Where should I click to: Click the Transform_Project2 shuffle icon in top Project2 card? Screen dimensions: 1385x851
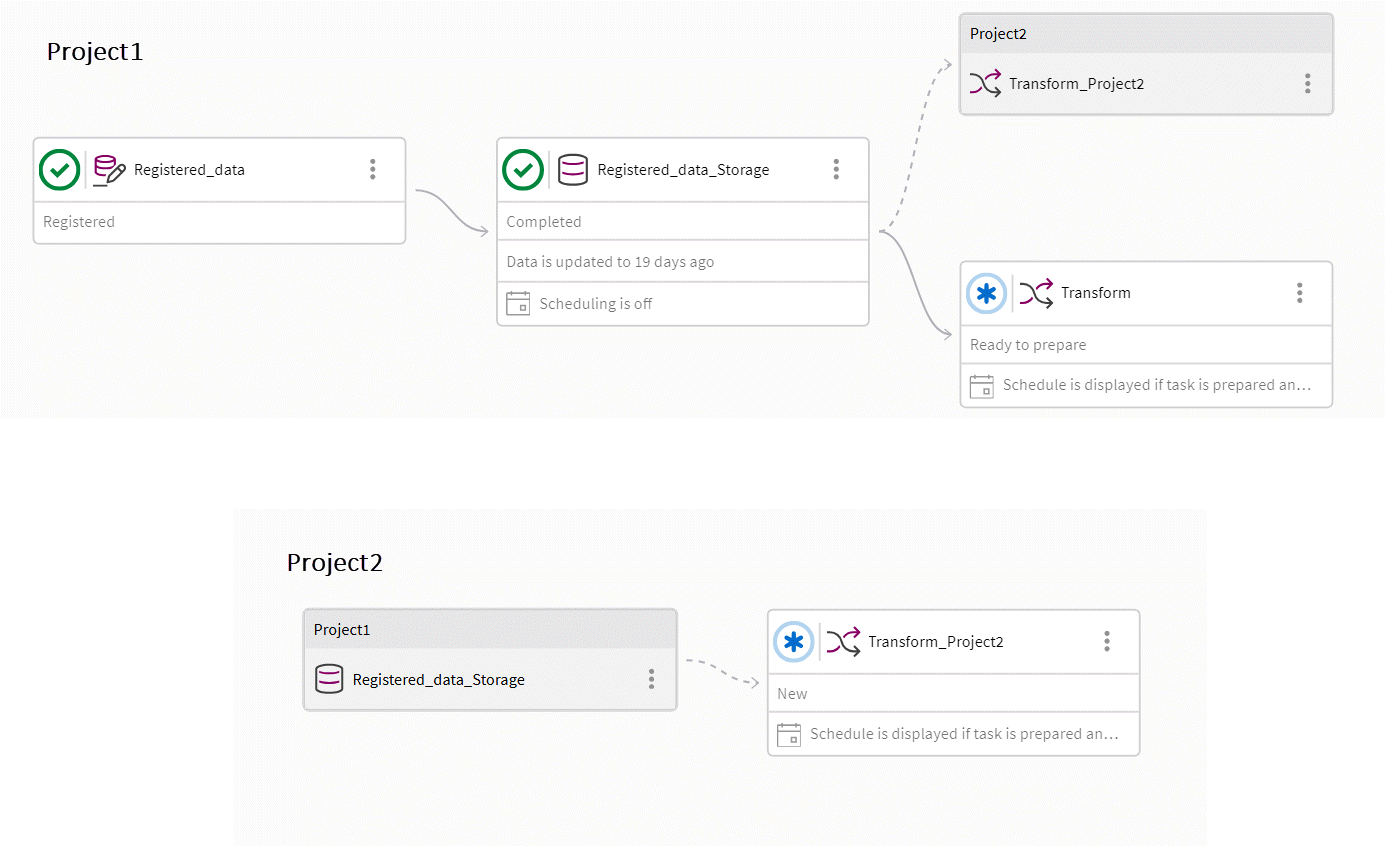click(985, 84)
